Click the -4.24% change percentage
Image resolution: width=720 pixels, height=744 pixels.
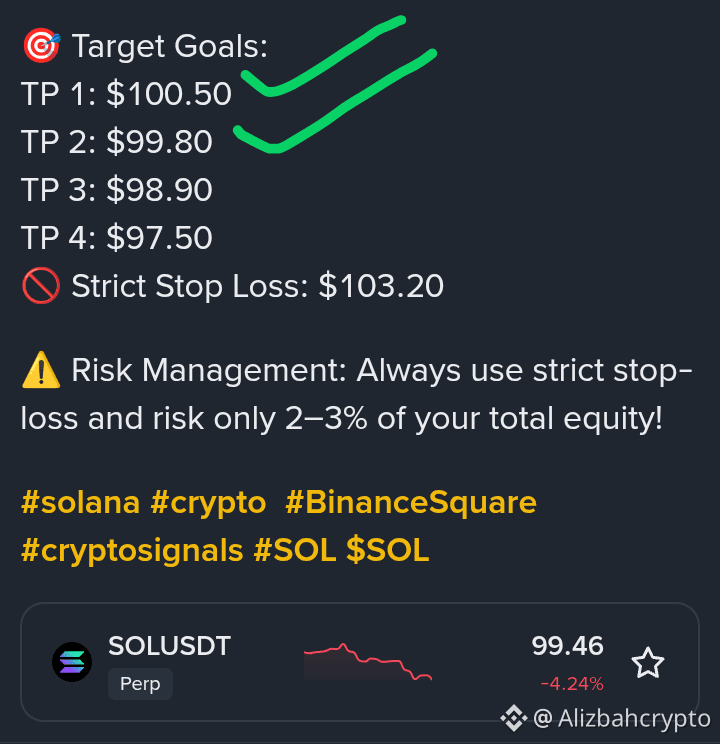tap(572, 684)
